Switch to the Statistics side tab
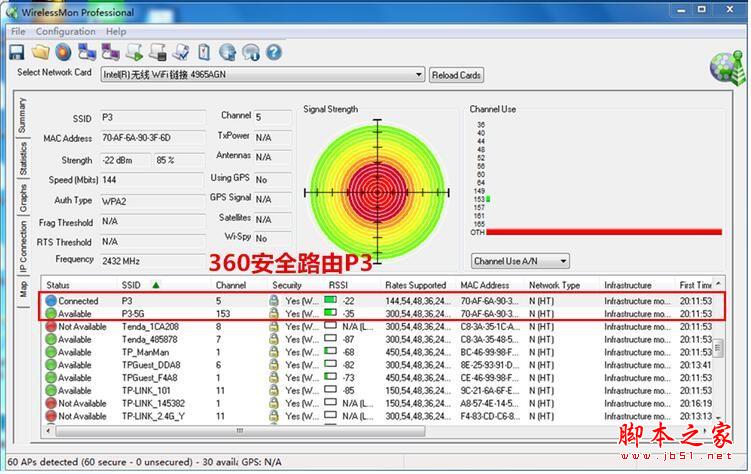The image size is (751, 474). click(23, 158)
